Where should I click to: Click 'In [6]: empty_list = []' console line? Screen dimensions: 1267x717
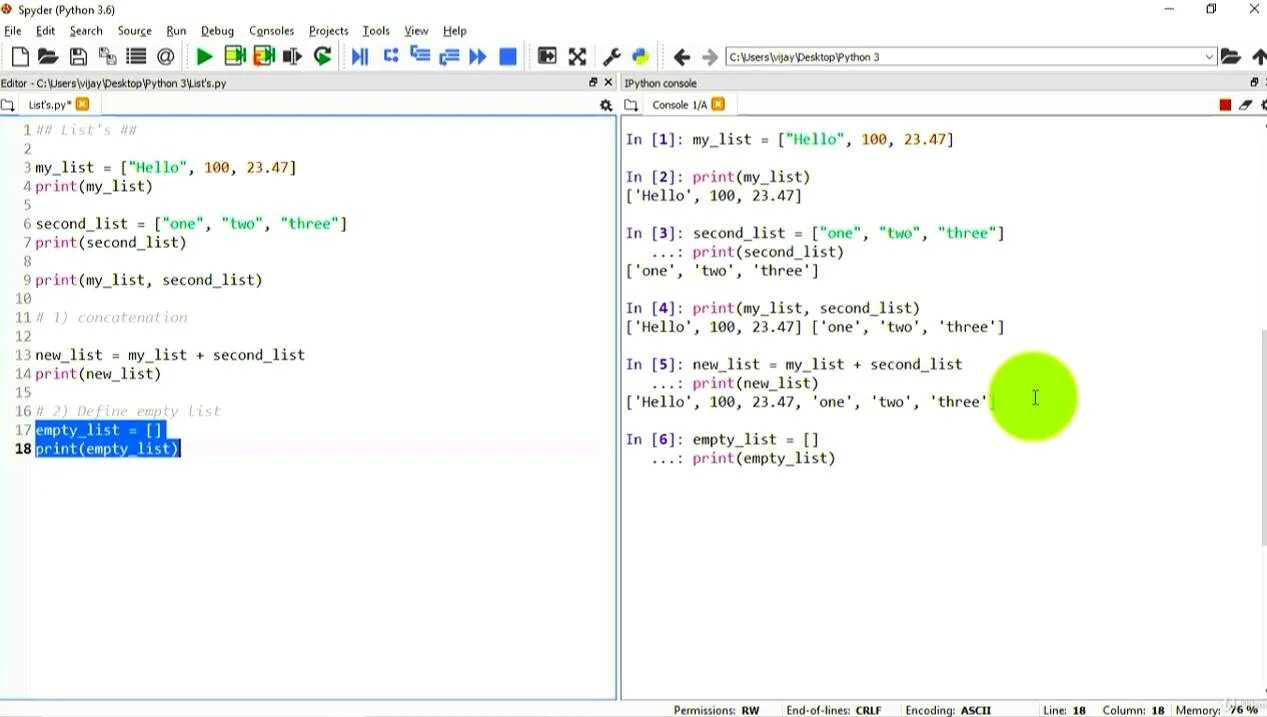tap(722, 439)
